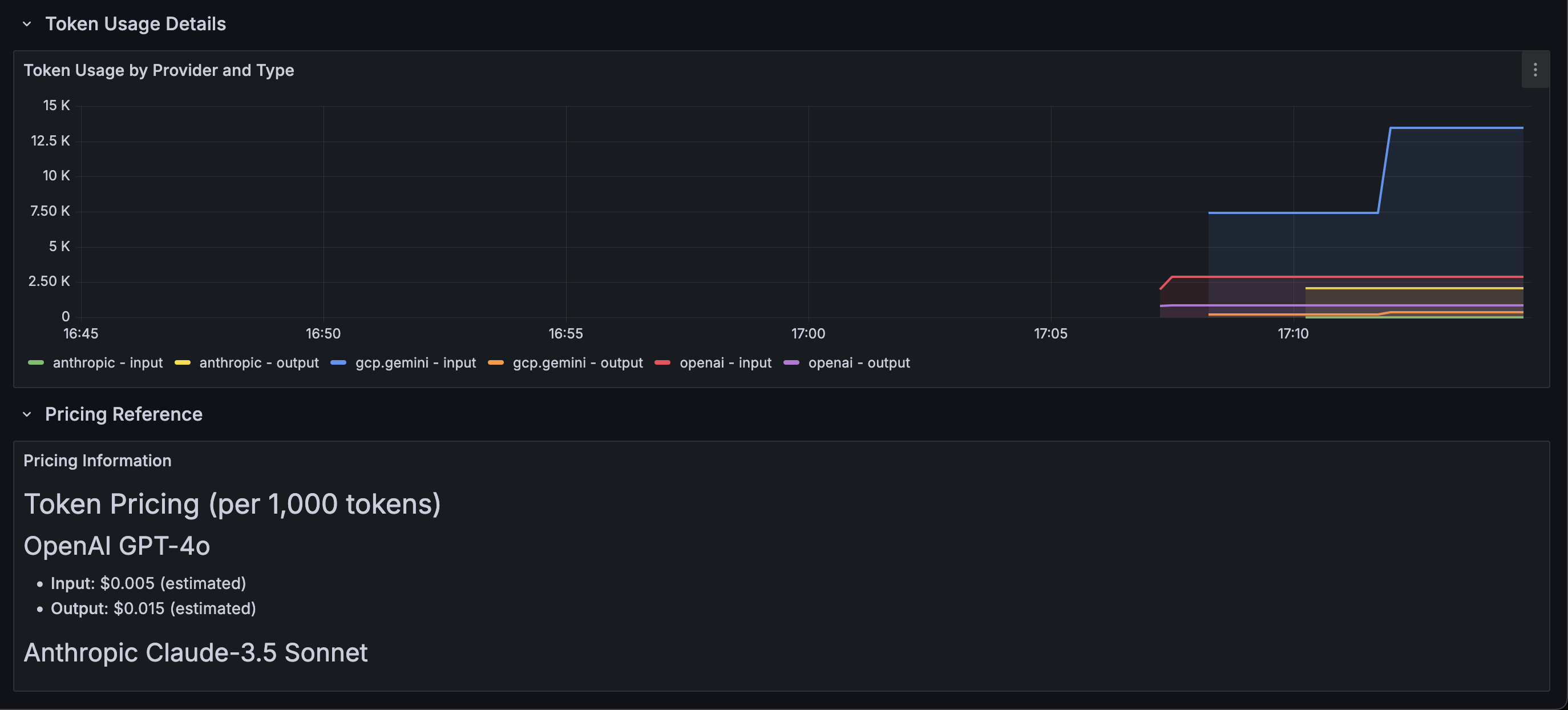This screenshot has width=1568, height=710.
Task: Click the Pricing Information panel title
Action: point(98,461)
